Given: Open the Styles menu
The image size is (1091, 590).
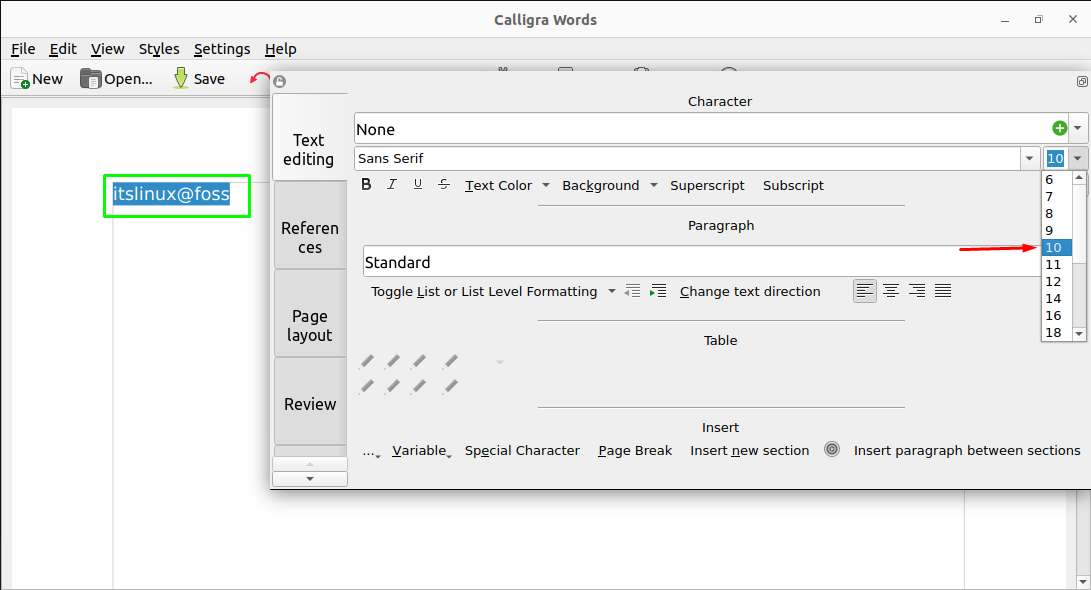Looking at the screenshot, I should (158, 48).
